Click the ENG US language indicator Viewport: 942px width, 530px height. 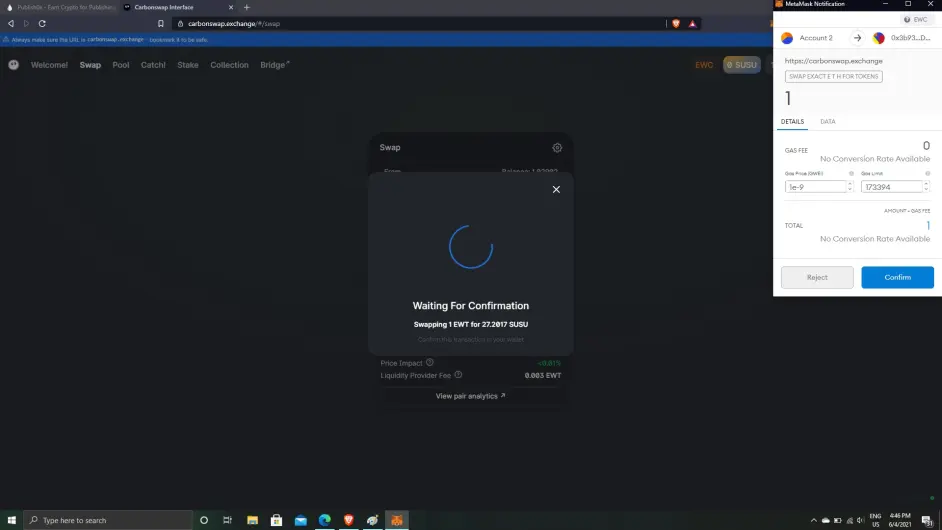click(875, 520)
